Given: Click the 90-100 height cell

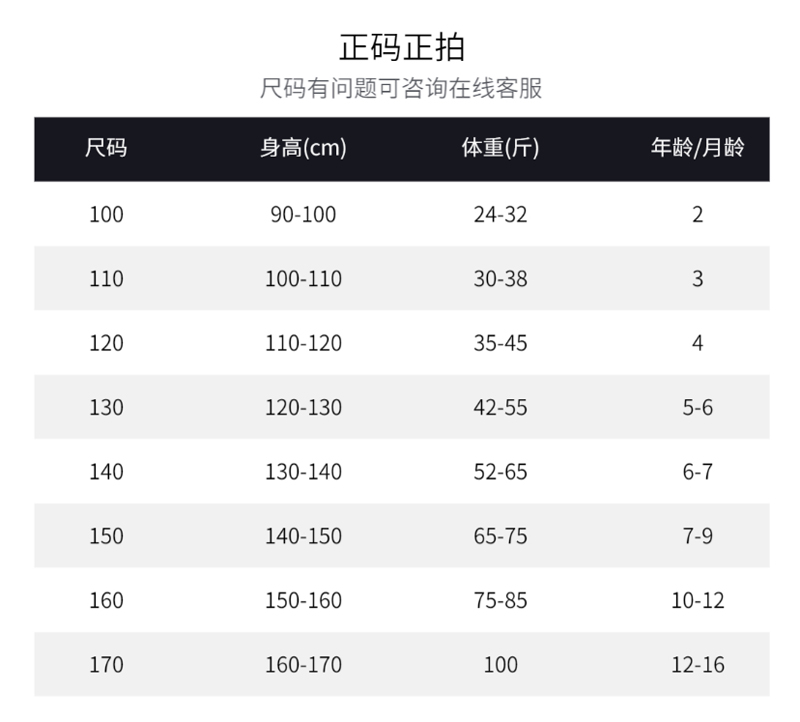Looking at the screenshot, I should tap(303, 214).
